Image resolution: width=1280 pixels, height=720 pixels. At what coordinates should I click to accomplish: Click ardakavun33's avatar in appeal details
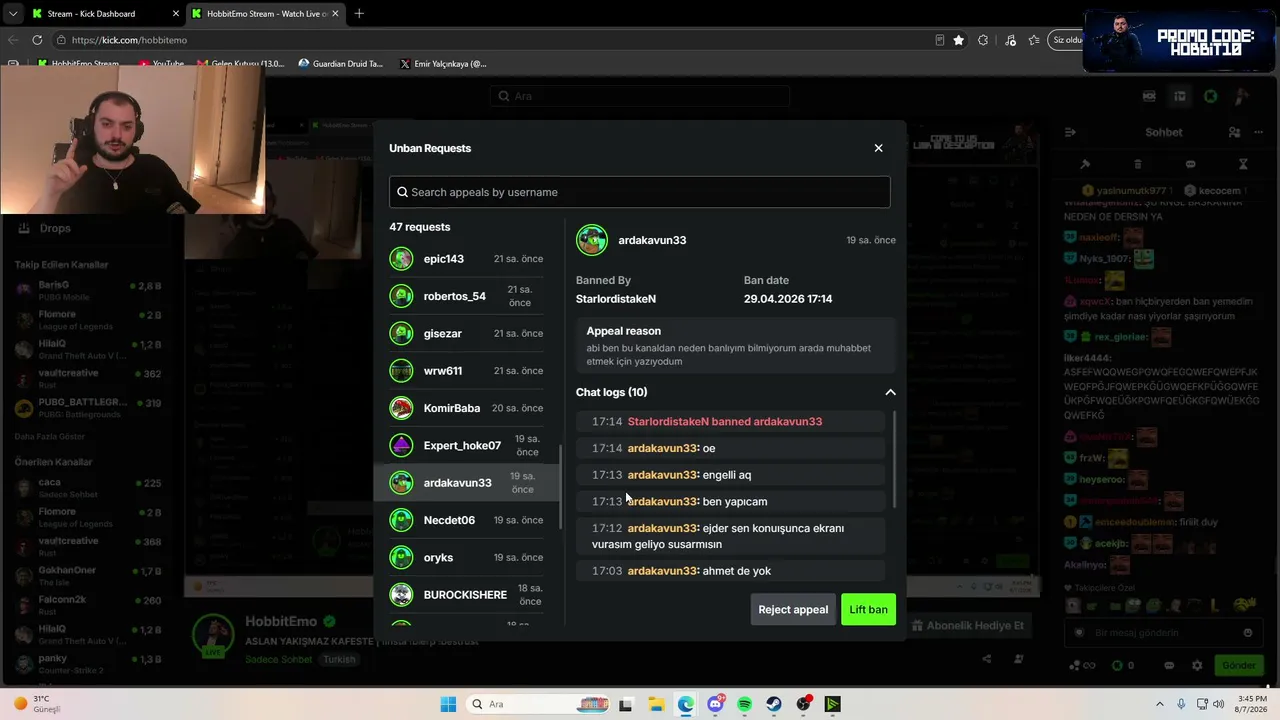[592, 240]
